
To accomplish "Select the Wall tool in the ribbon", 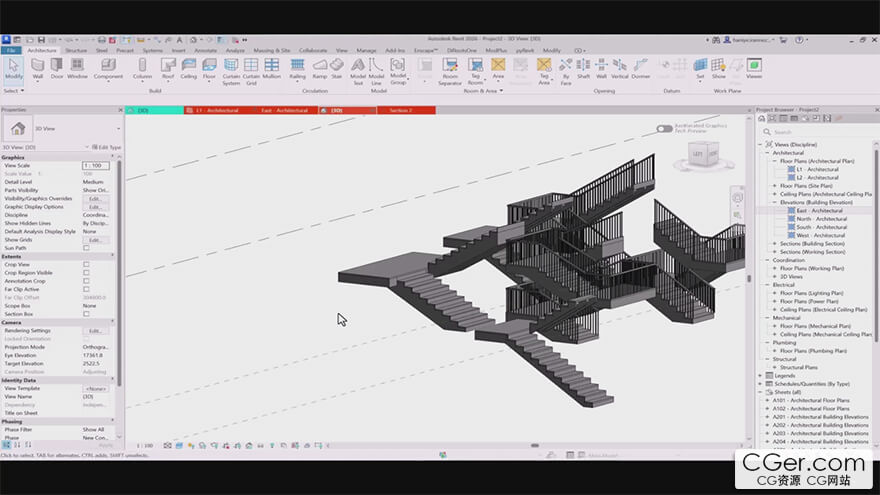I will coord(38,68).
